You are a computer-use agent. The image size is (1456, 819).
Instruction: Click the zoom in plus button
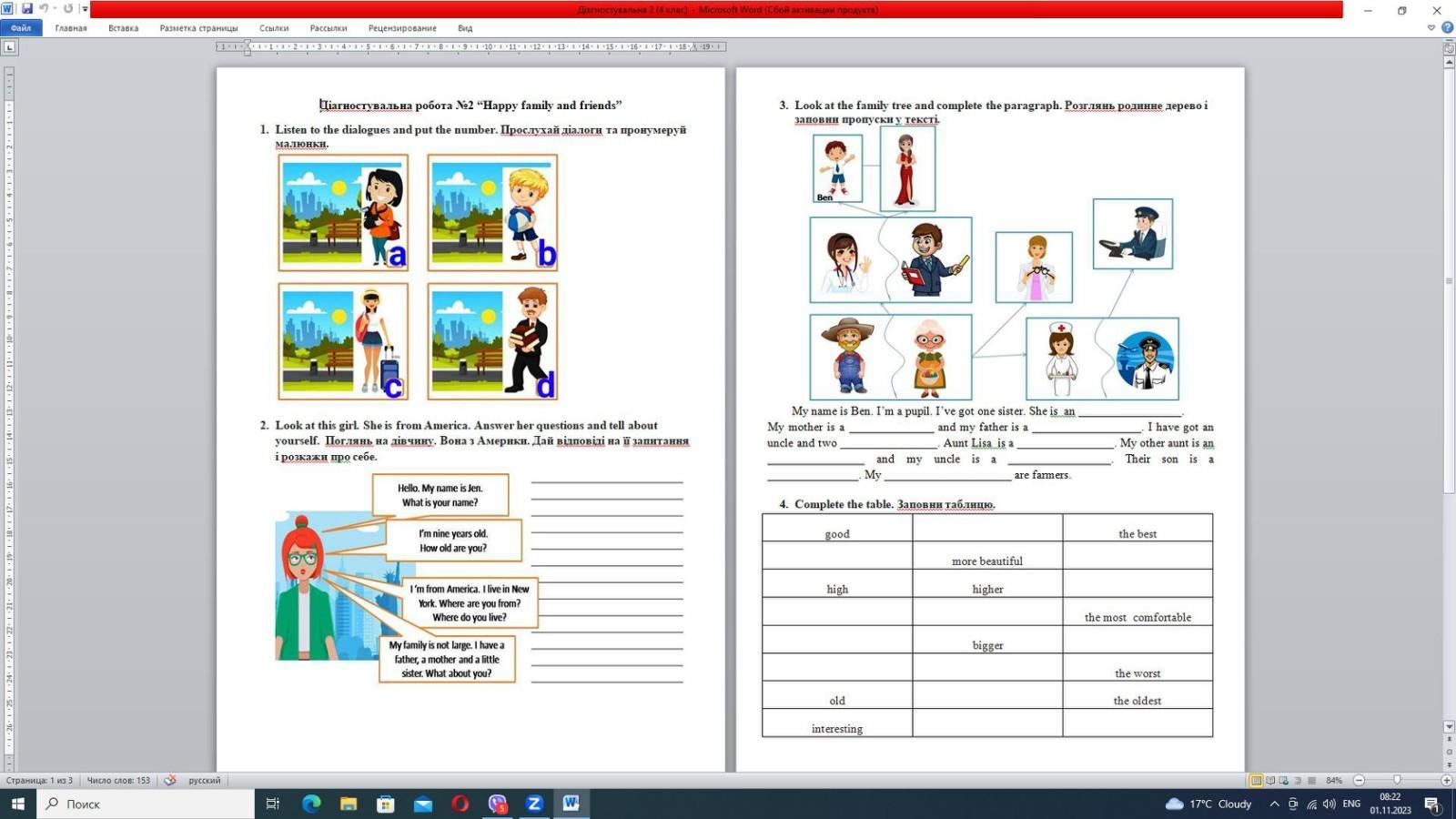(1446, 781)
